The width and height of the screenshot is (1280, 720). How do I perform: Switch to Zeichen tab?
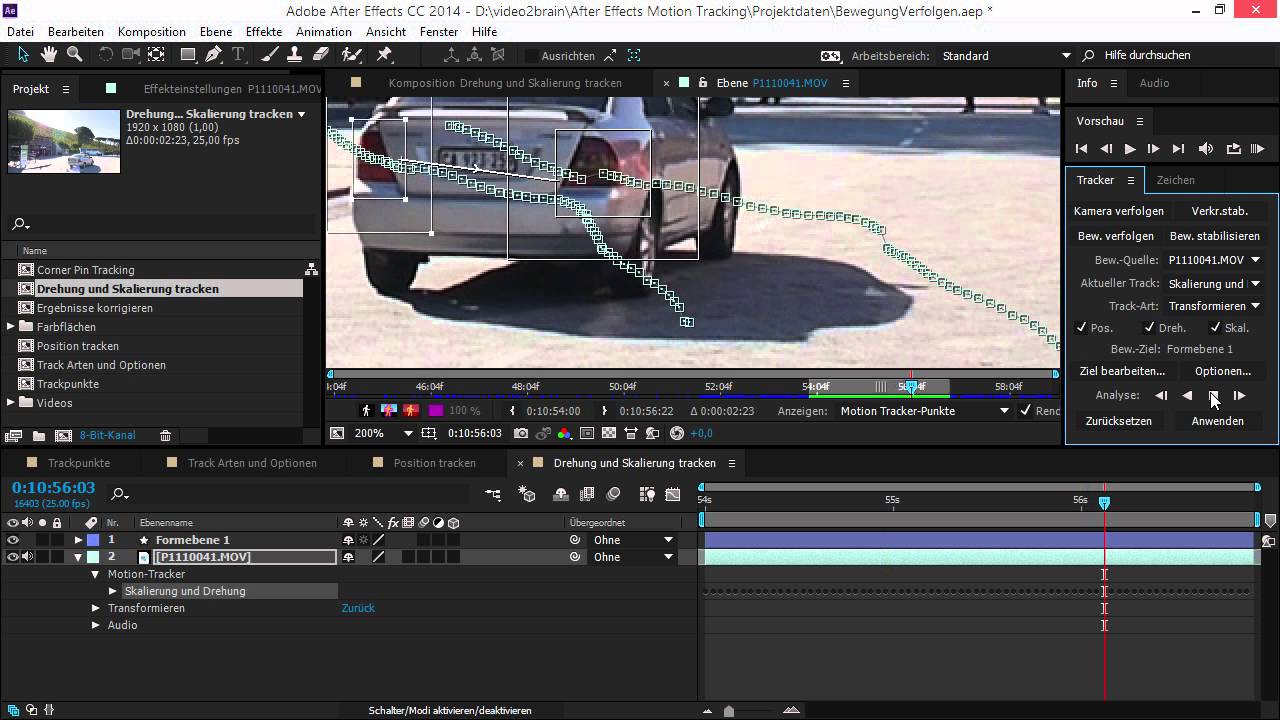(1176, 180)
